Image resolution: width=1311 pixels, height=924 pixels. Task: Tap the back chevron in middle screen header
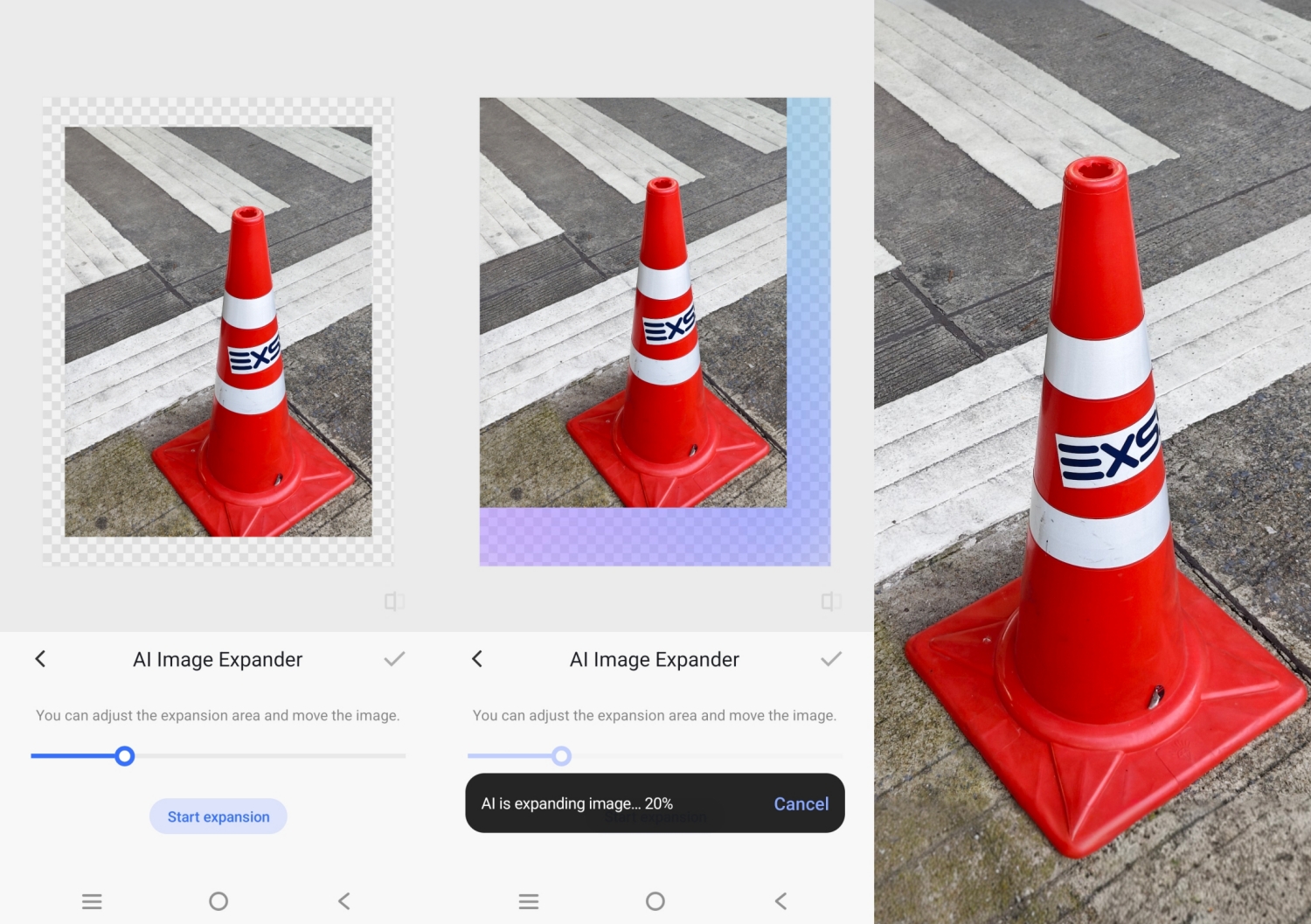click(x=477, y=659)
